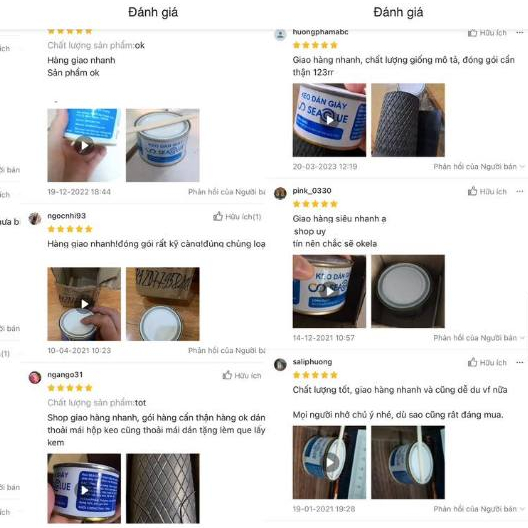This screenshot has height=528, width=528.
Task: Expand seller response dated 20-03-2023 12:19
Action: [x=478, y=166]
